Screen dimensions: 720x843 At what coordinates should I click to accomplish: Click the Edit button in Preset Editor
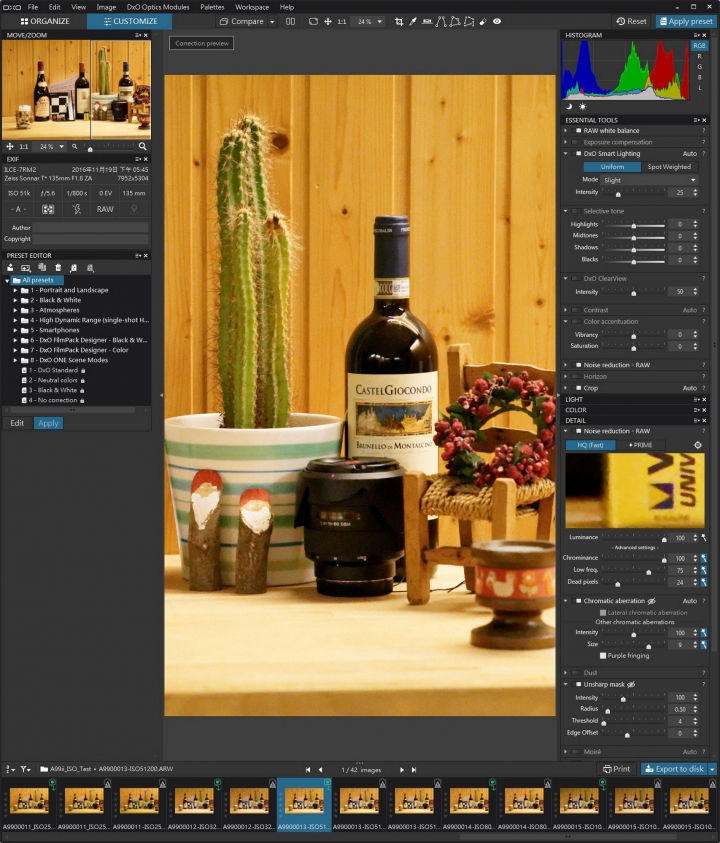tap(17, 424)
